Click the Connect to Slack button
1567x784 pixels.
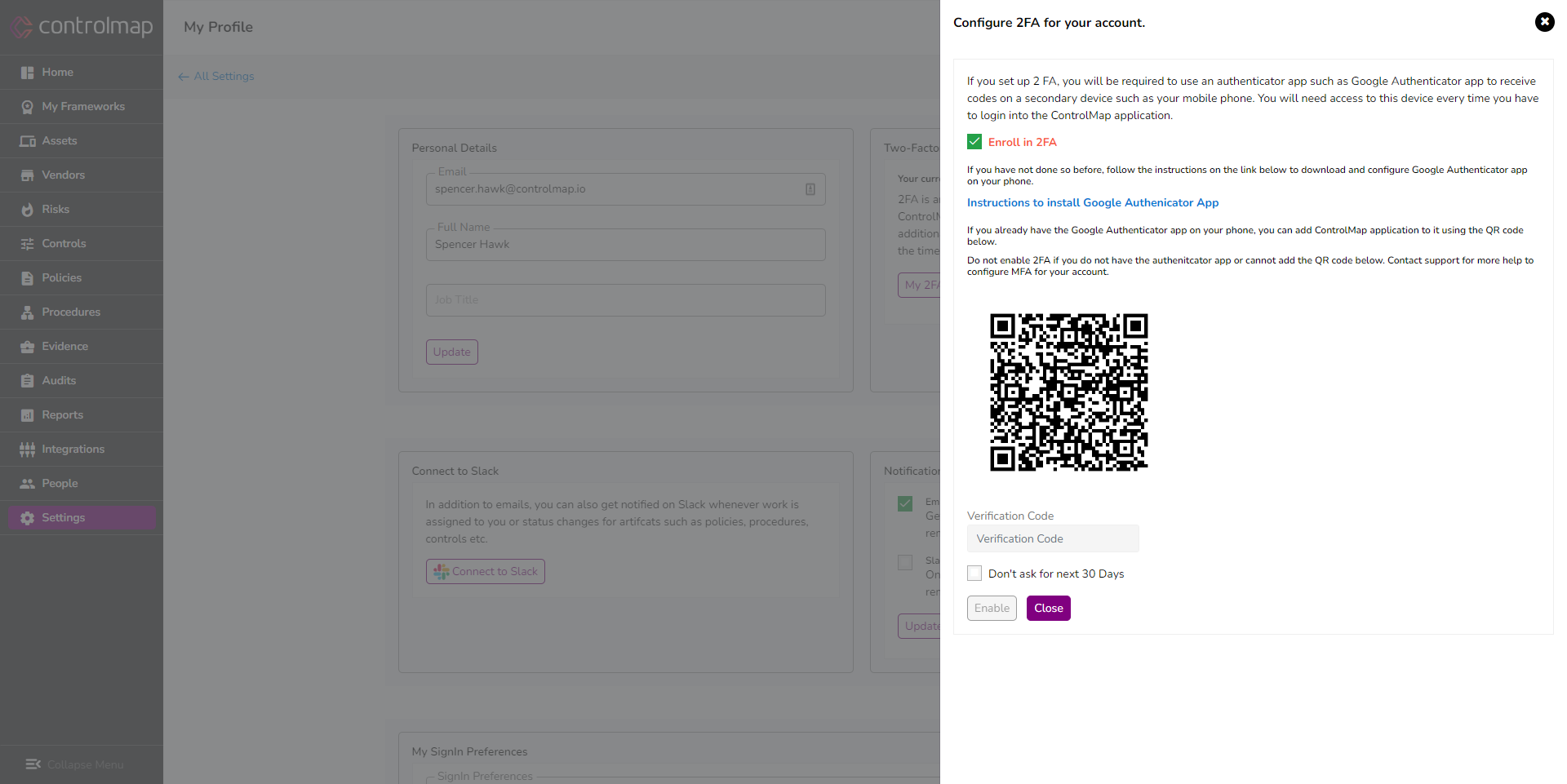486,572
